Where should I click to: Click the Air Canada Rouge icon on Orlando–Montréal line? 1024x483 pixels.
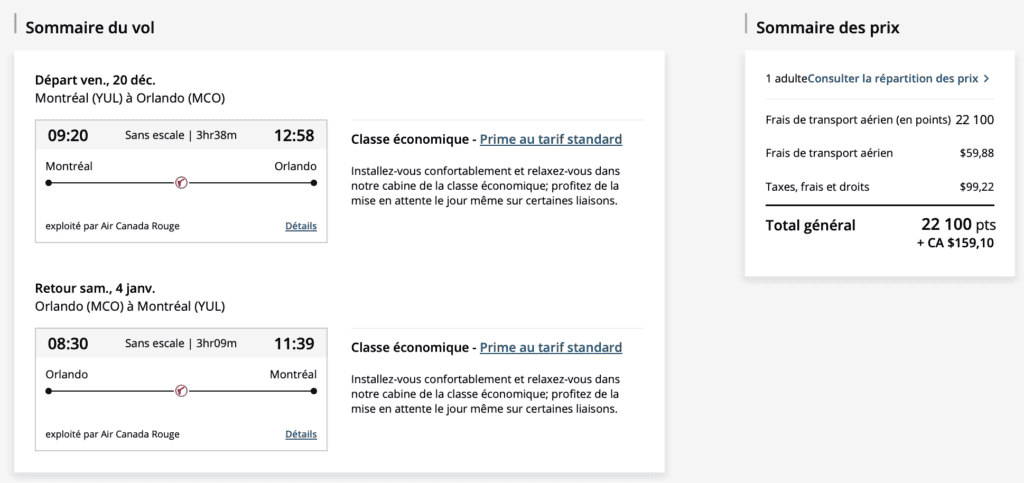tap(181, 391)
